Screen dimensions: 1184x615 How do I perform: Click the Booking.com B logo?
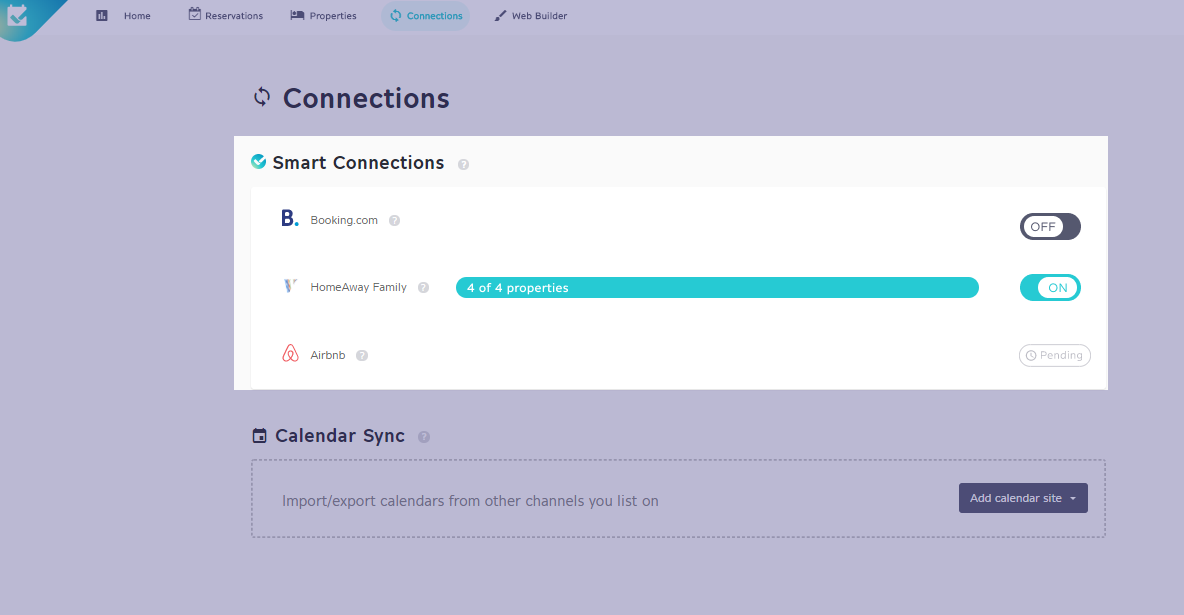click(290, 218)
